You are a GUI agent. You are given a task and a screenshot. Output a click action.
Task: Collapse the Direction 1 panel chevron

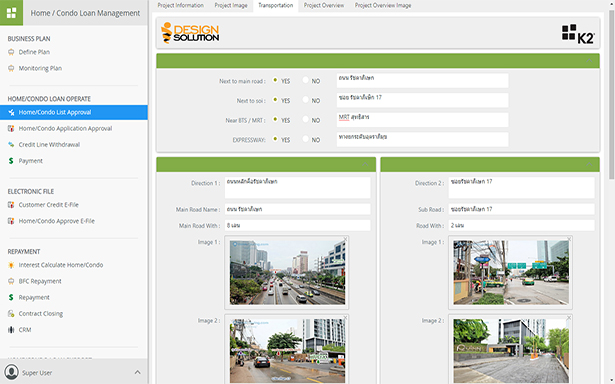[x=365, y=164]
